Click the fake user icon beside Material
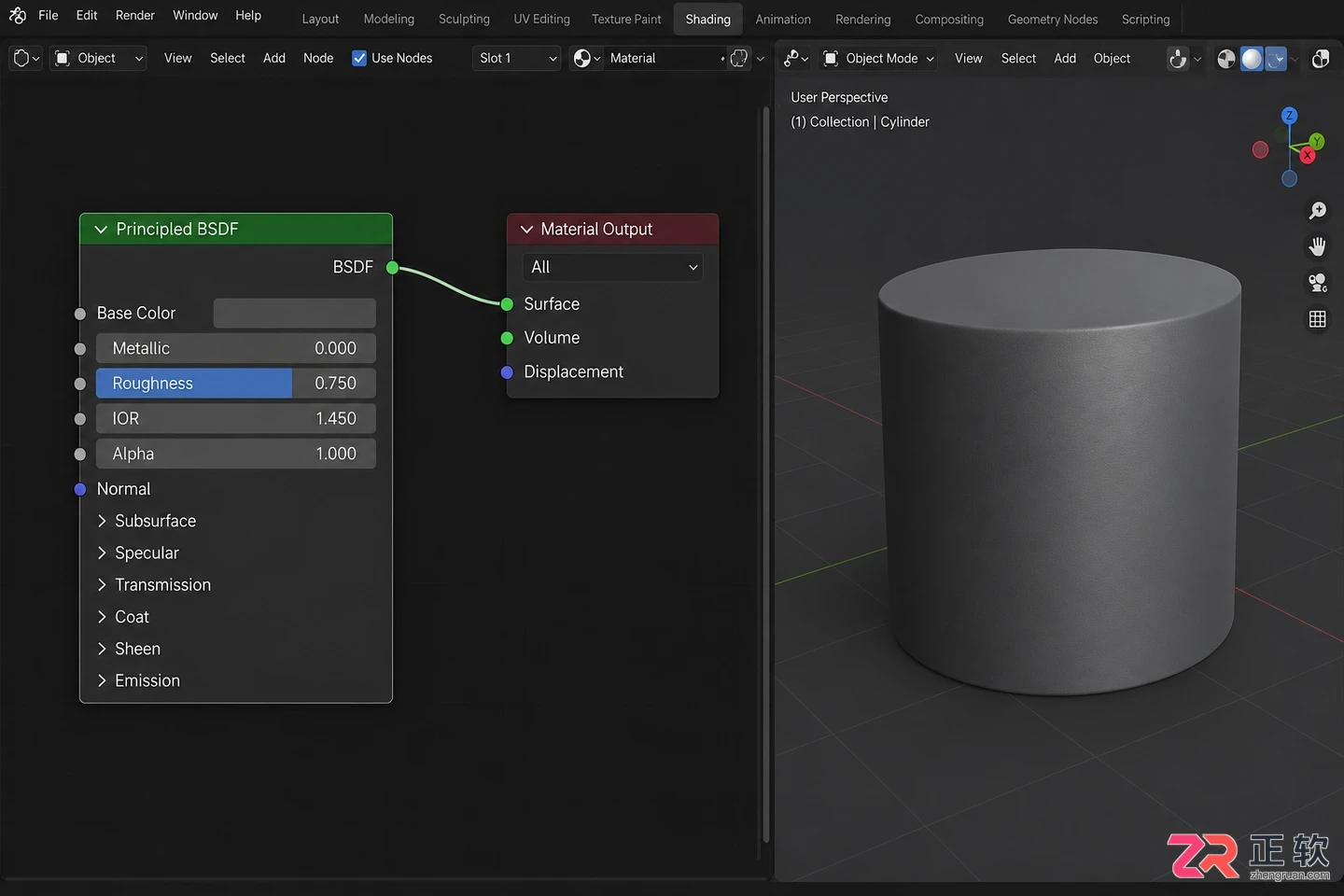The width and height of the screenshot is (1344, 896). [739, 58]
